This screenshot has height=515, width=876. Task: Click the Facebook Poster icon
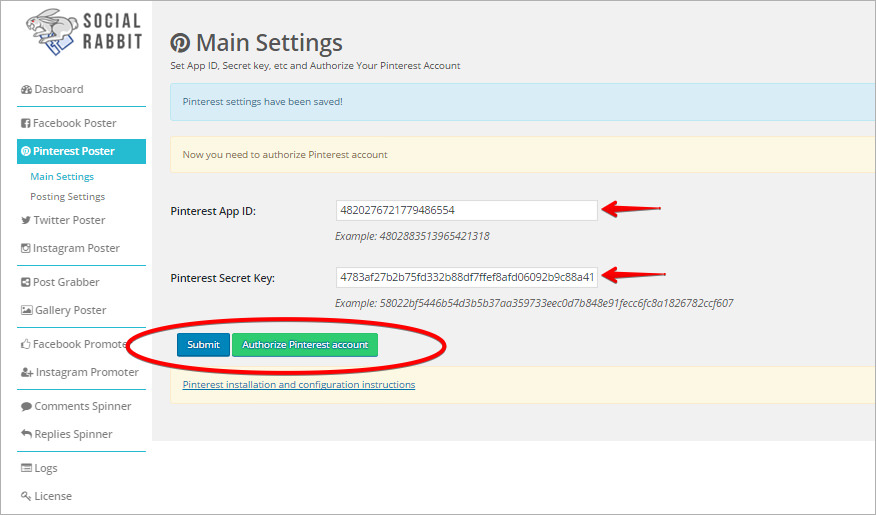(x=25, y=123)
